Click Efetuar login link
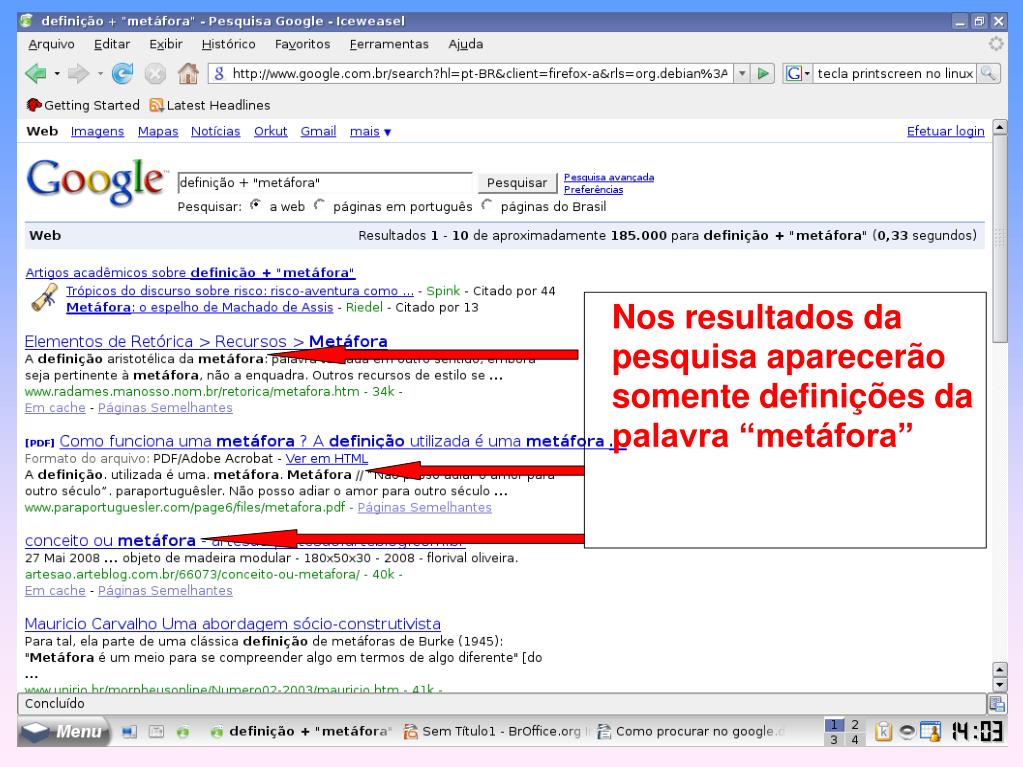The image size is (1023, 767). coord(945,131)
